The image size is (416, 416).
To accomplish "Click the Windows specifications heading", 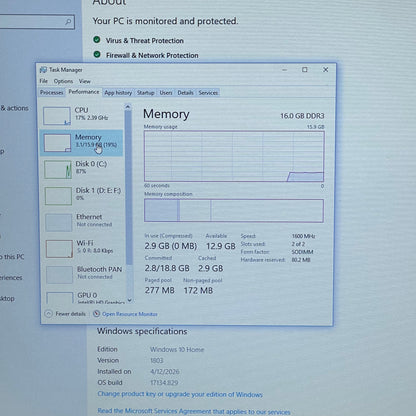I will tap(142, 331).
